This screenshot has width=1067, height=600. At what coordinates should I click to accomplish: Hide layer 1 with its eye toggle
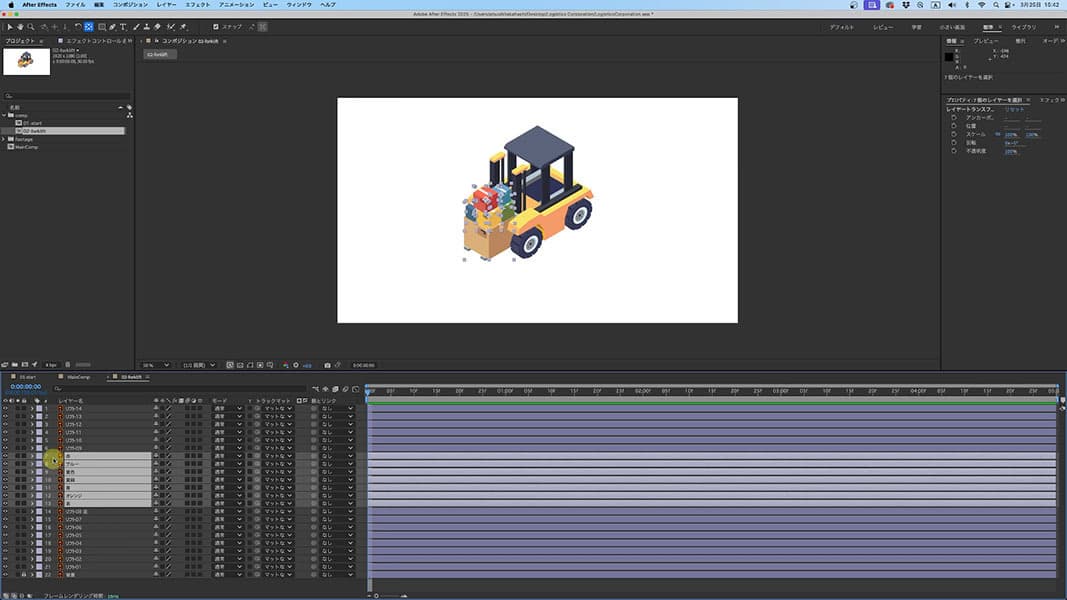(5, 408)
